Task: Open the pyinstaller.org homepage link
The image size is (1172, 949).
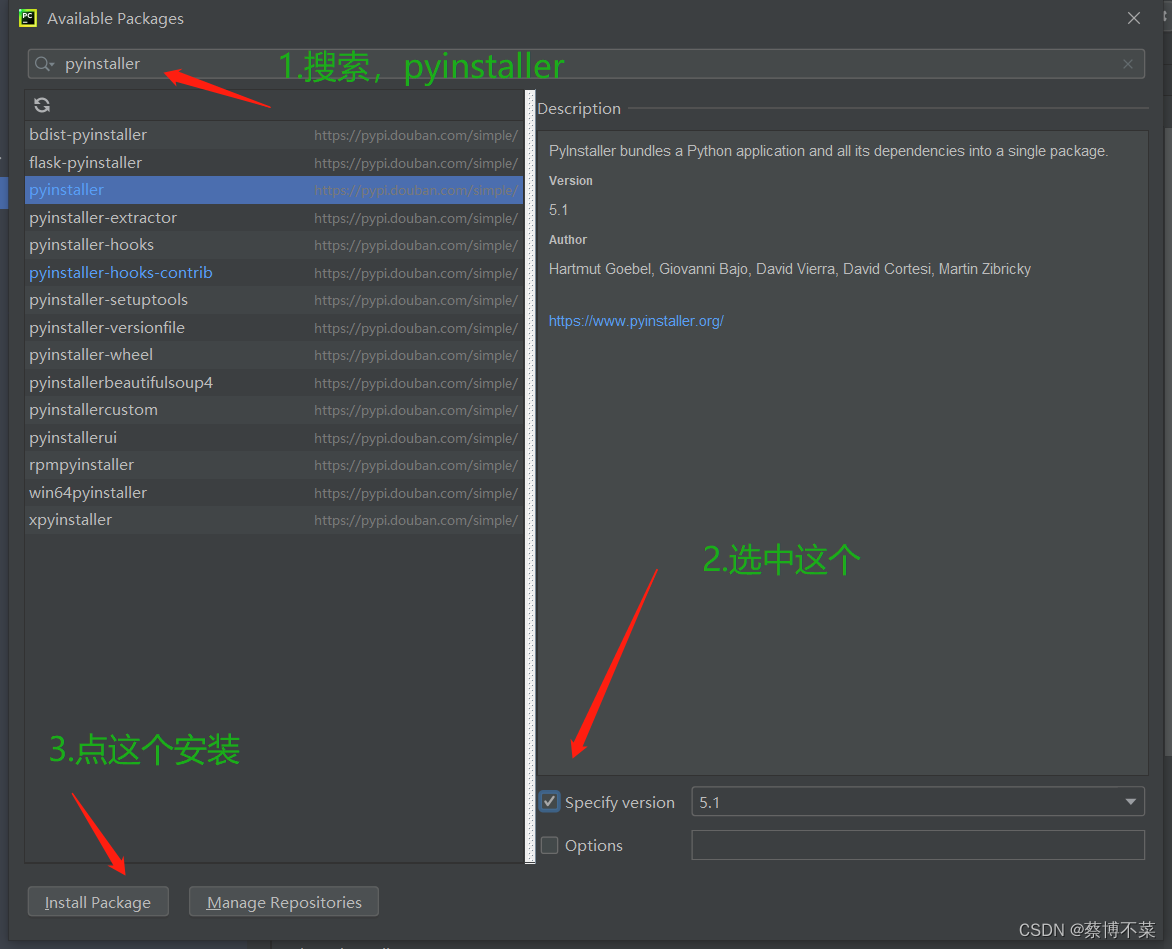Action: (x=636, y=321)
